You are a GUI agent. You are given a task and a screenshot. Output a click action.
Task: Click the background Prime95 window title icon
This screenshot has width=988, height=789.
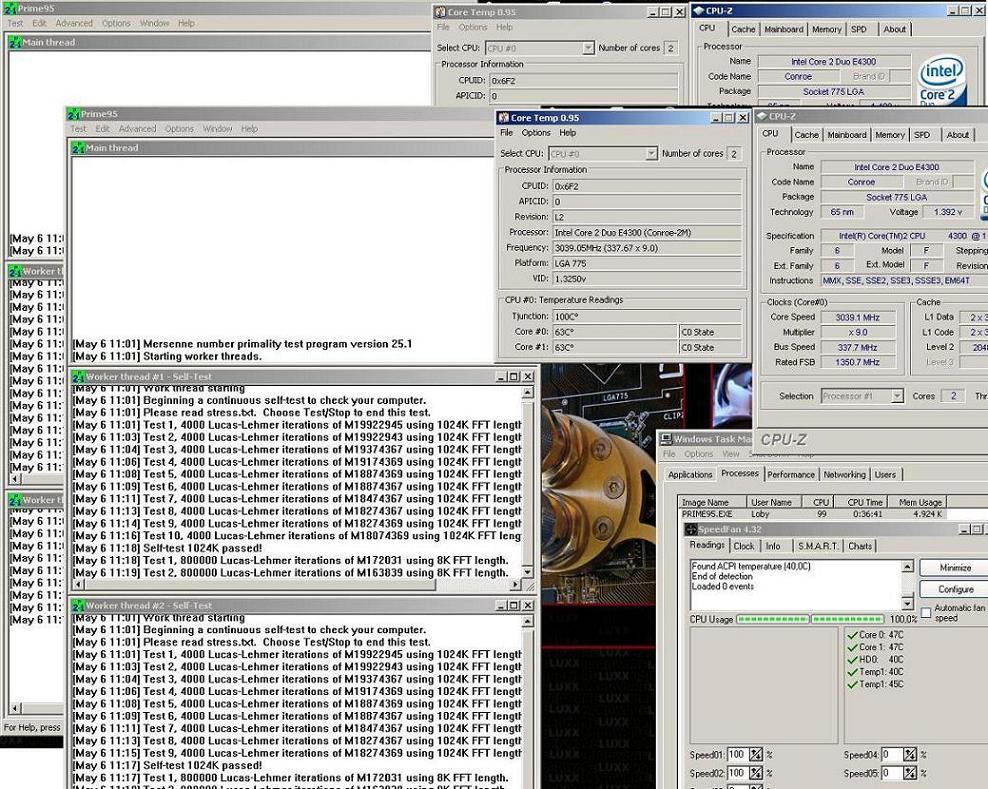10,9
